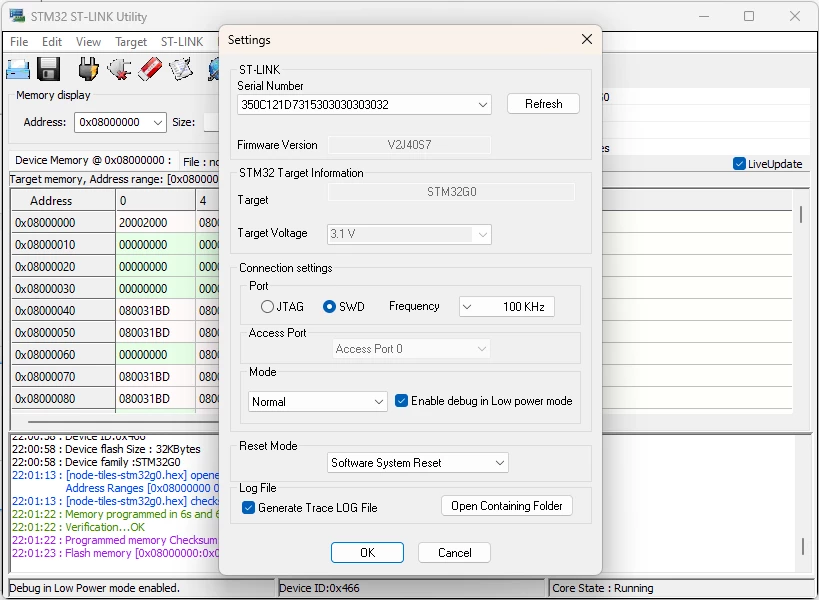The width and height of the screenshot is (819, 600).
Task: Toggle Generate Trace LOG File checkbox
Action: (x=249, y=508)
